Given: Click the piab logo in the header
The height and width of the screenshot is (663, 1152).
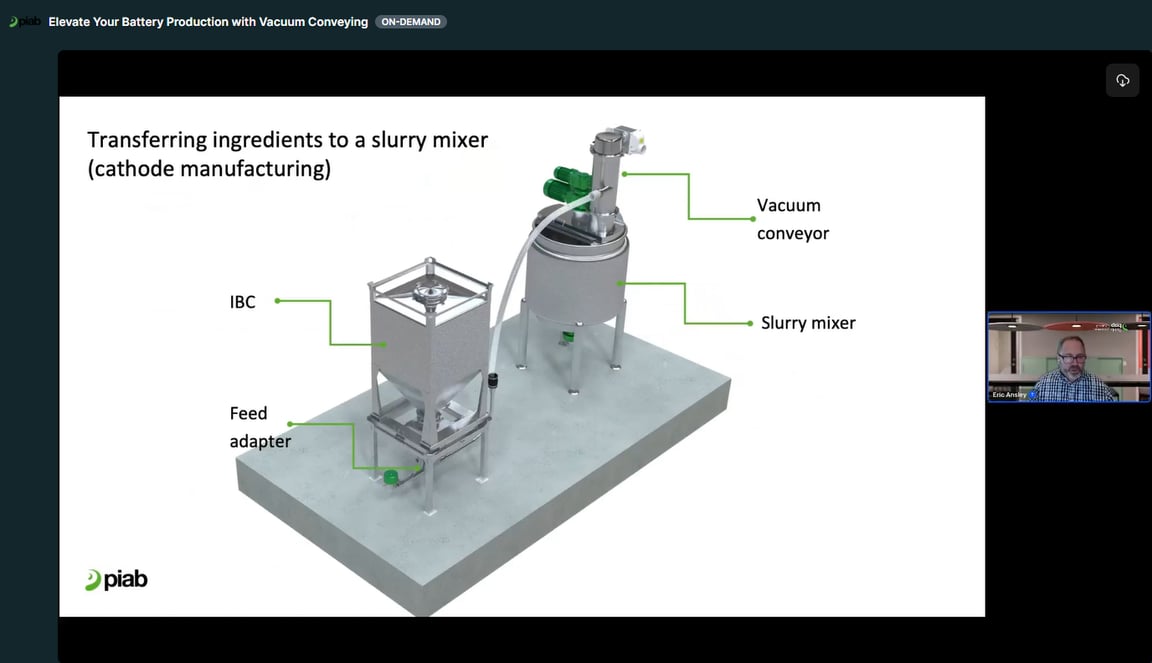Looking at the screenshot, I should (25, 22).
